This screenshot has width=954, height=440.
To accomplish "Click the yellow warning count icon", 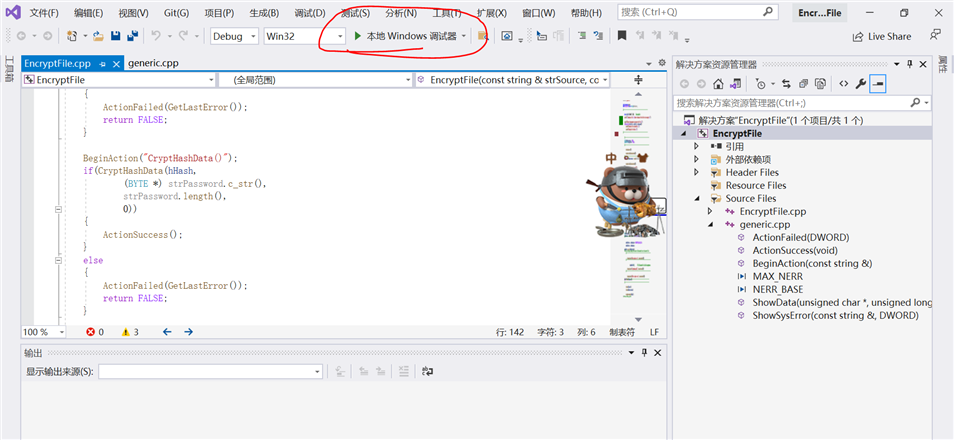I will (126, 332).
